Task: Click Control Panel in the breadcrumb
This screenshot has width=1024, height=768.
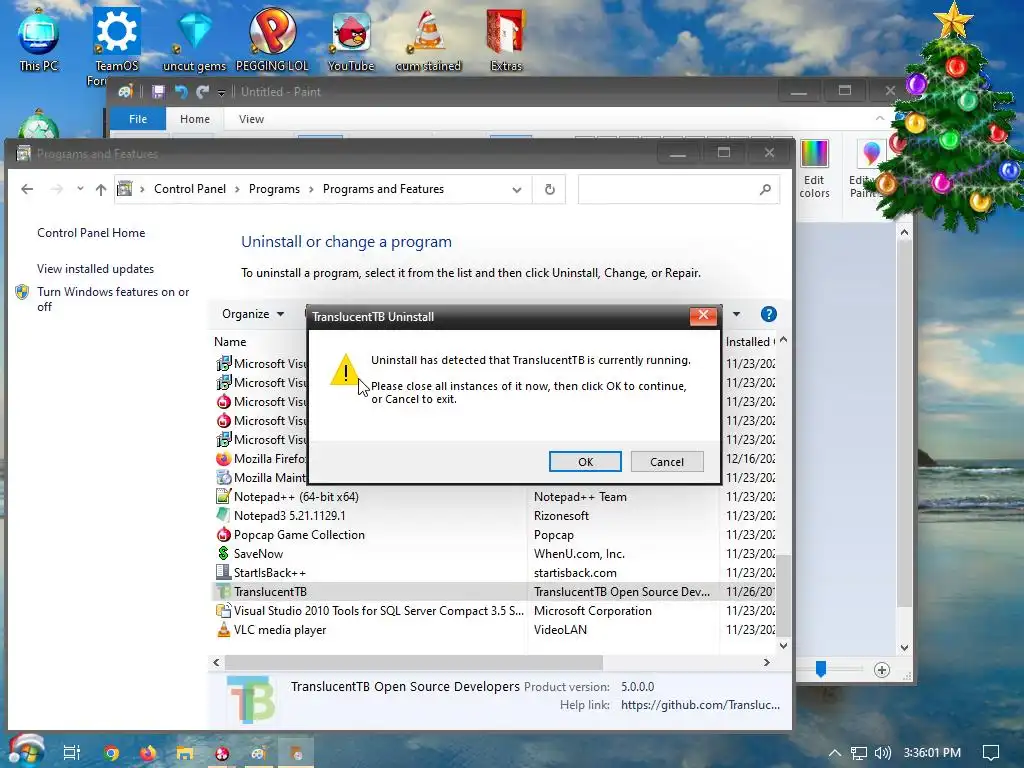Action: [190, 189]
